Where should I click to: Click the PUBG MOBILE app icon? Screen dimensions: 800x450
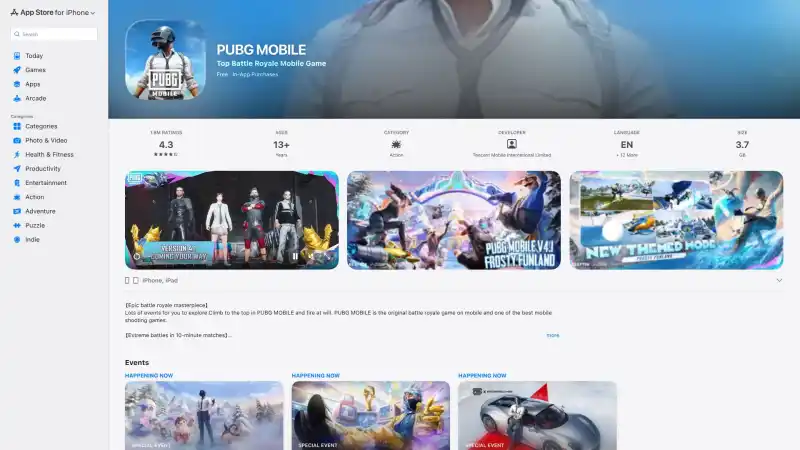[165, 60]
